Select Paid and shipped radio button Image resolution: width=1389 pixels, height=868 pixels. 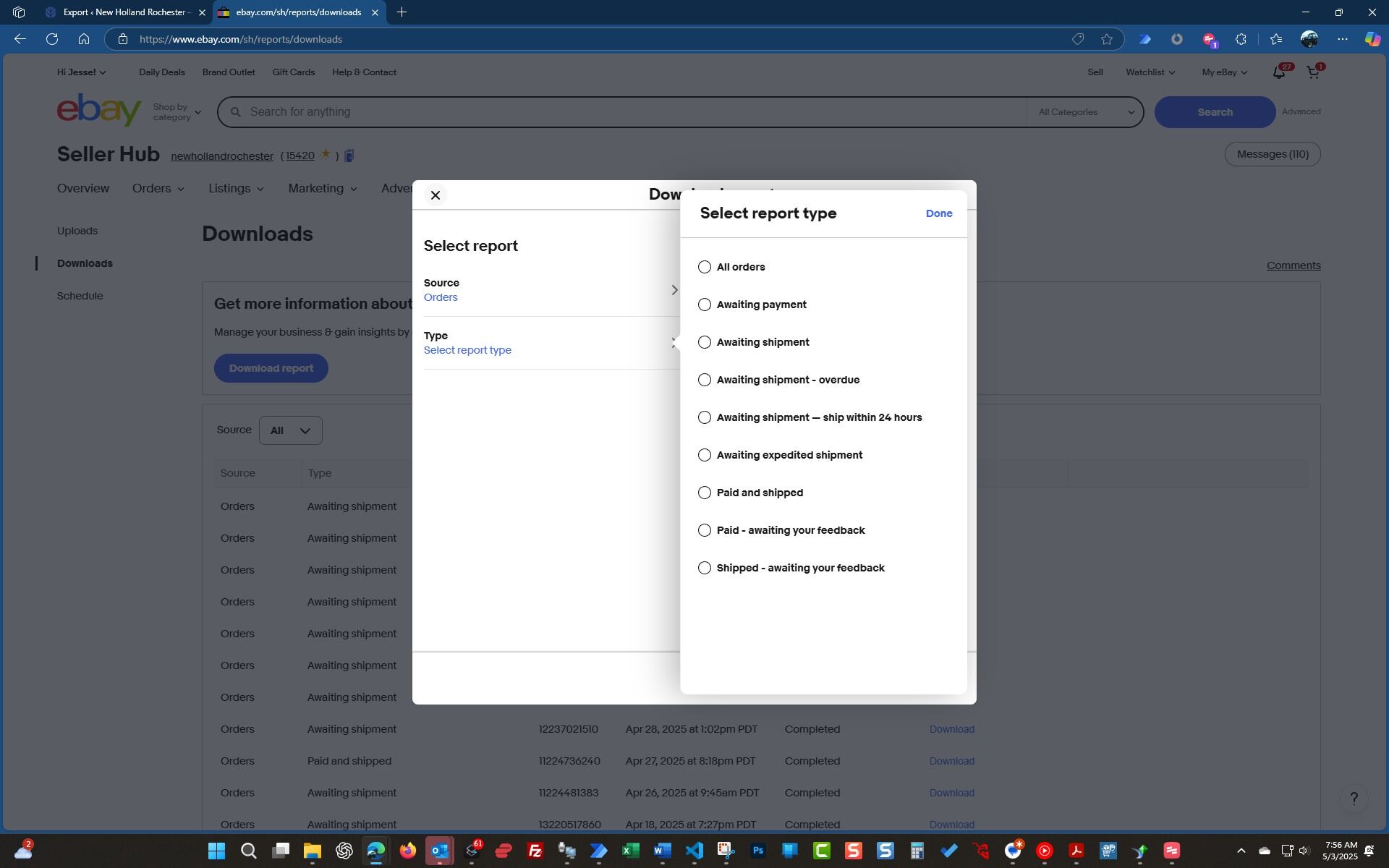pos(705,493)
